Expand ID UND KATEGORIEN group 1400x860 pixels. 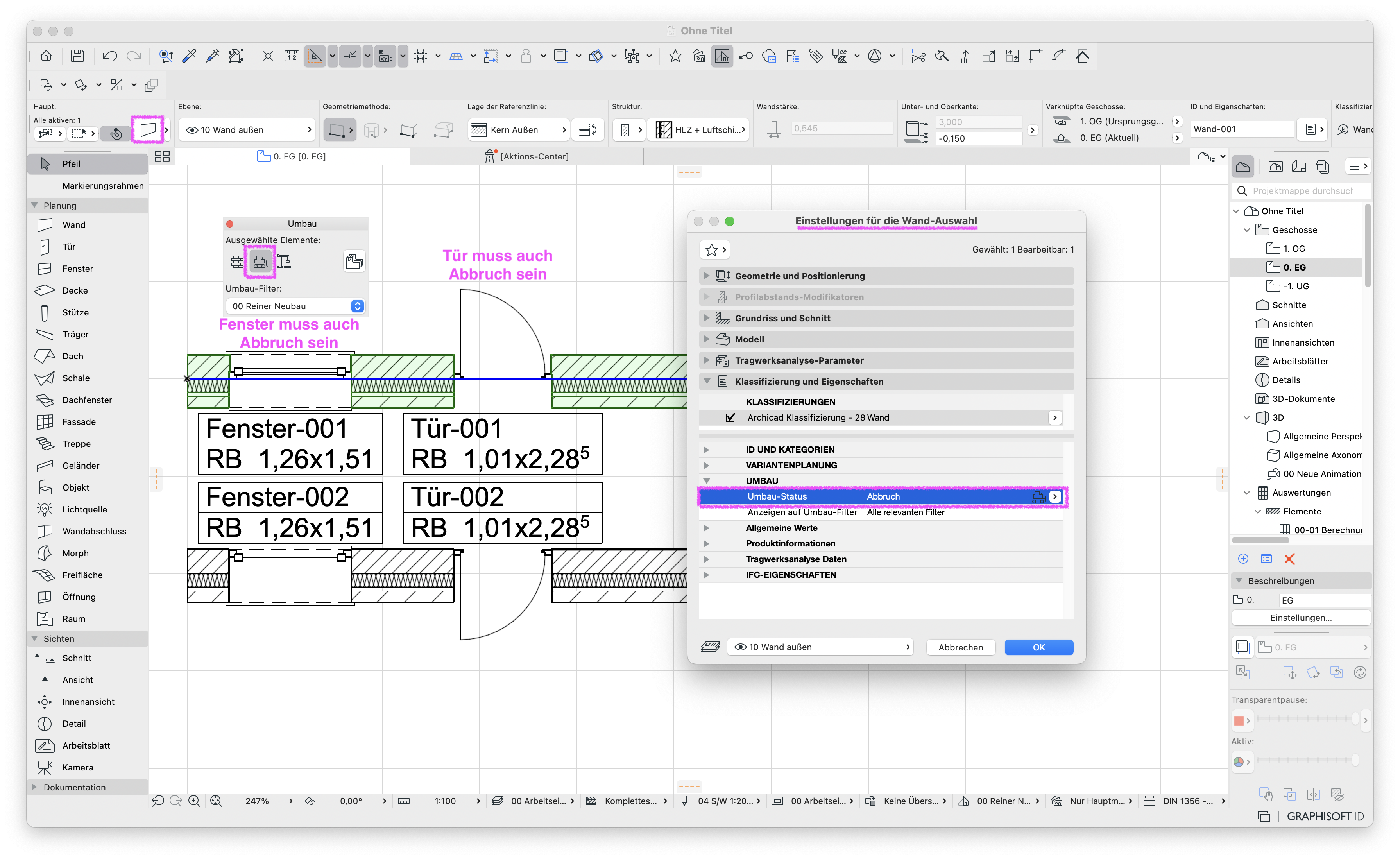tap(707, 449)
